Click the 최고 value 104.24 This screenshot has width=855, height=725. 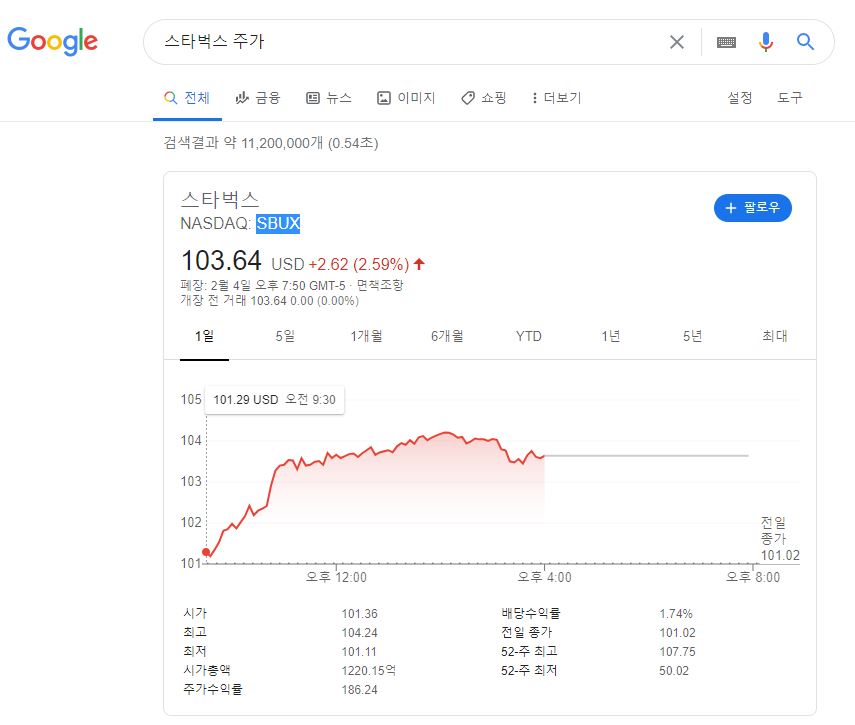coord(359,633)
